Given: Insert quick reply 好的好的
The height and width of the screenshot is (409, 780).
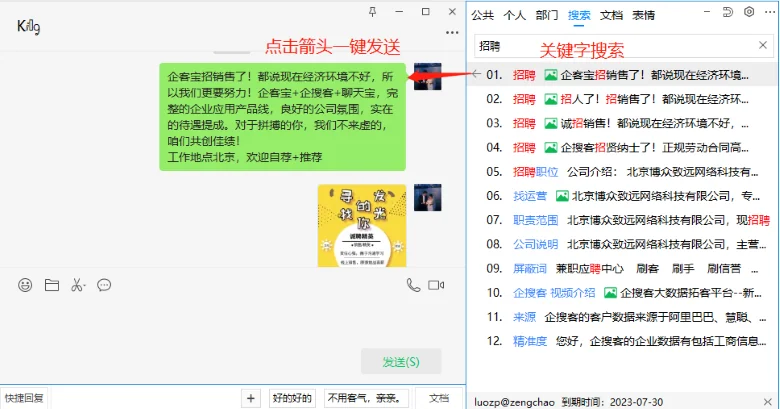Looking at the screenshot, I should (x=292, y=398).
